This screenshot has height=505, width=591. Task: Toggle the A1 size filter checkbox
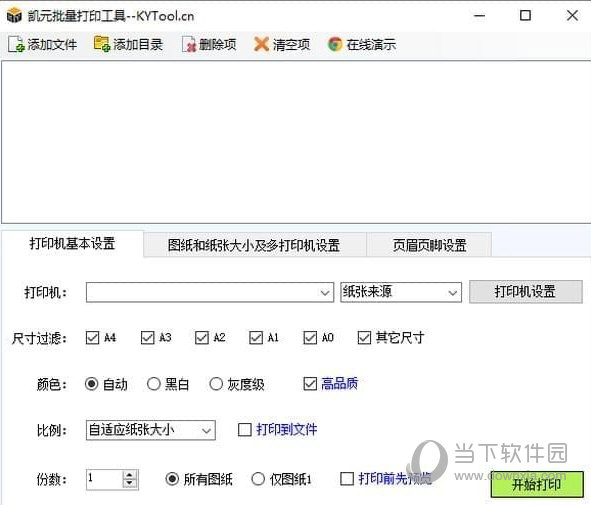tap(256, 338)
